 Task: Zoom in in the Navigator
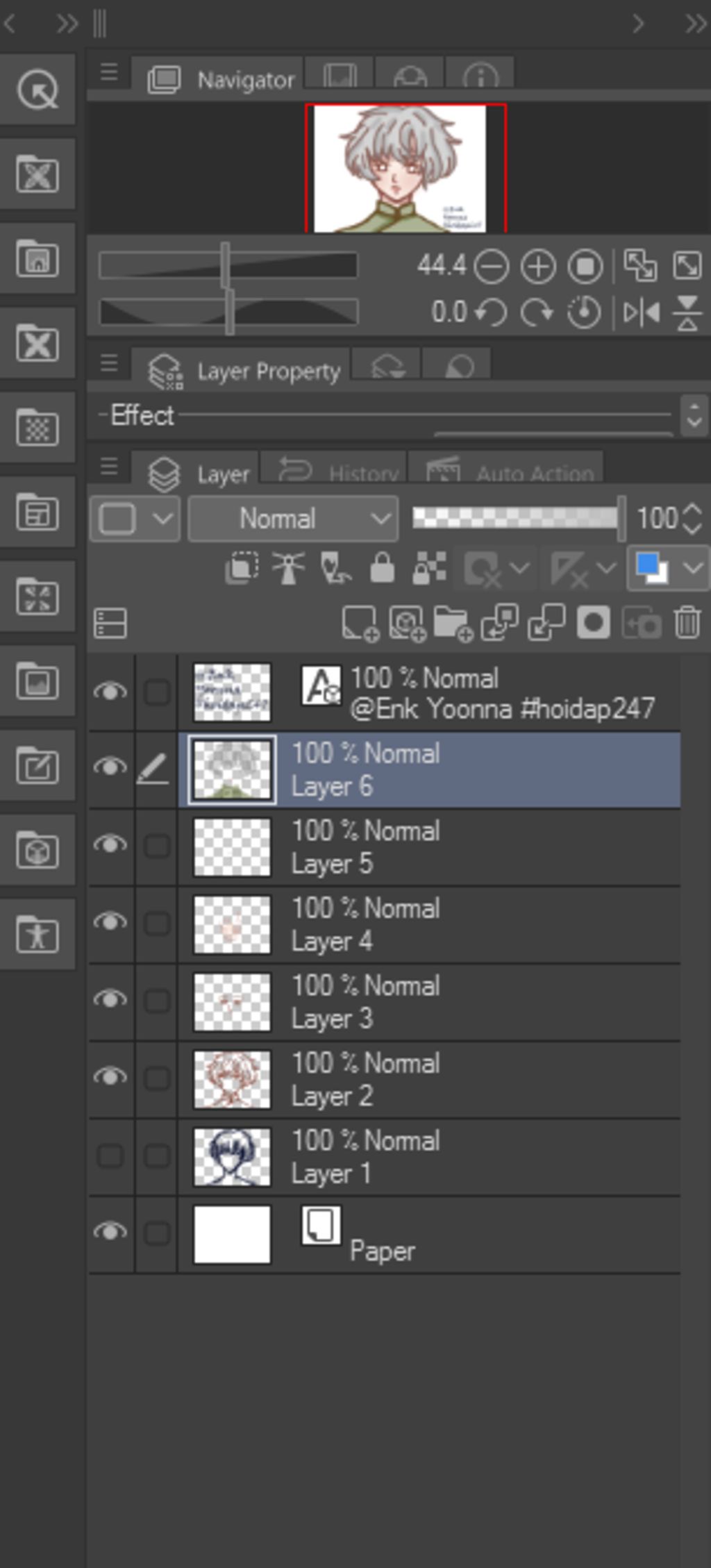point(538,267)
